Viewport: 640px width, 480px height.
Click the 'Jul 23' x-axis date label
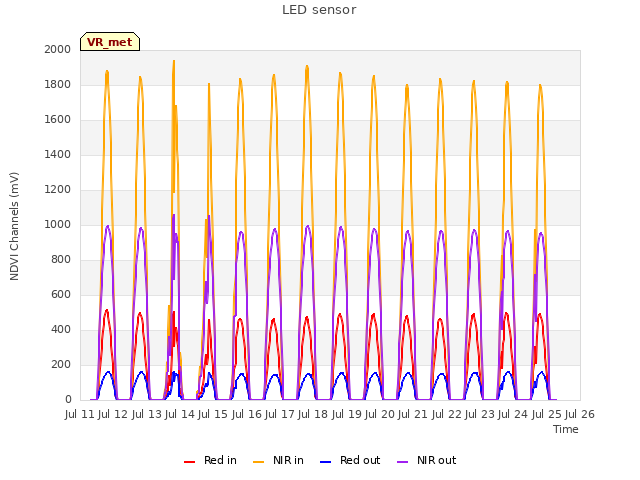480,414
